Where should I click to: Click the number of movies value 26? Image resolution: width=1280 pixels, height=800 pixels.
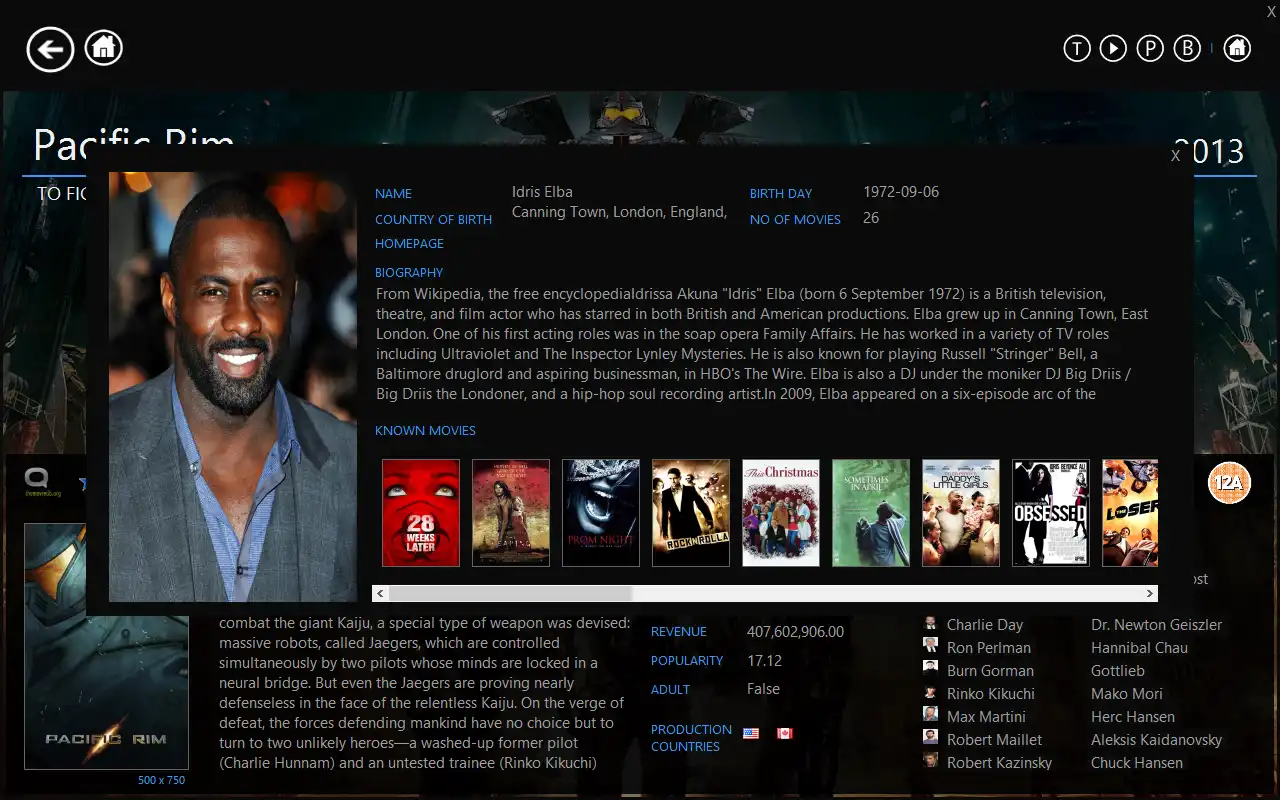click(x=871, y=218)
